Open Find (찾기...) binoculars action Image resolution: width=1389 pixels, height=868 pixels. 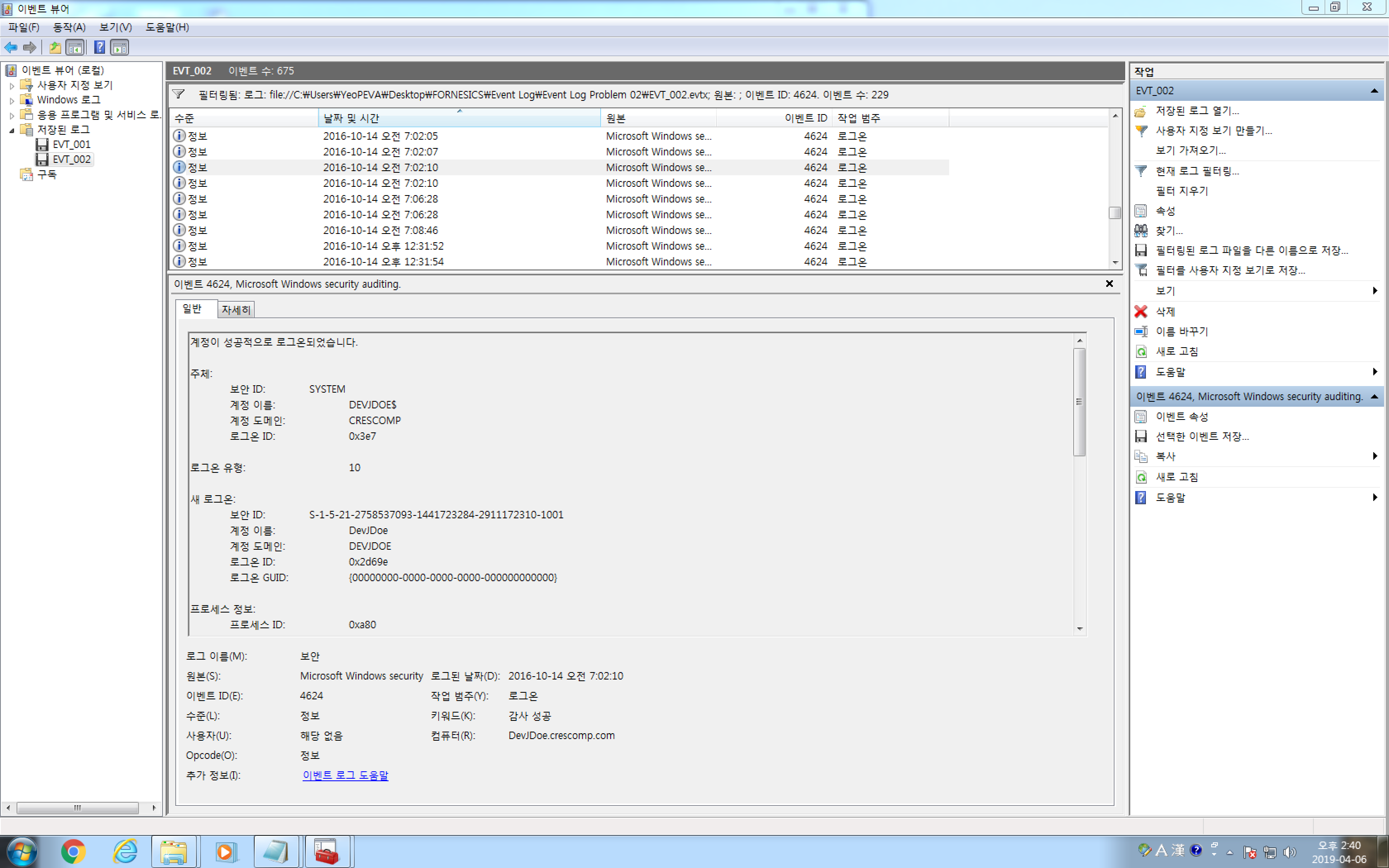pyautogui.click(x=1168, y=231)
